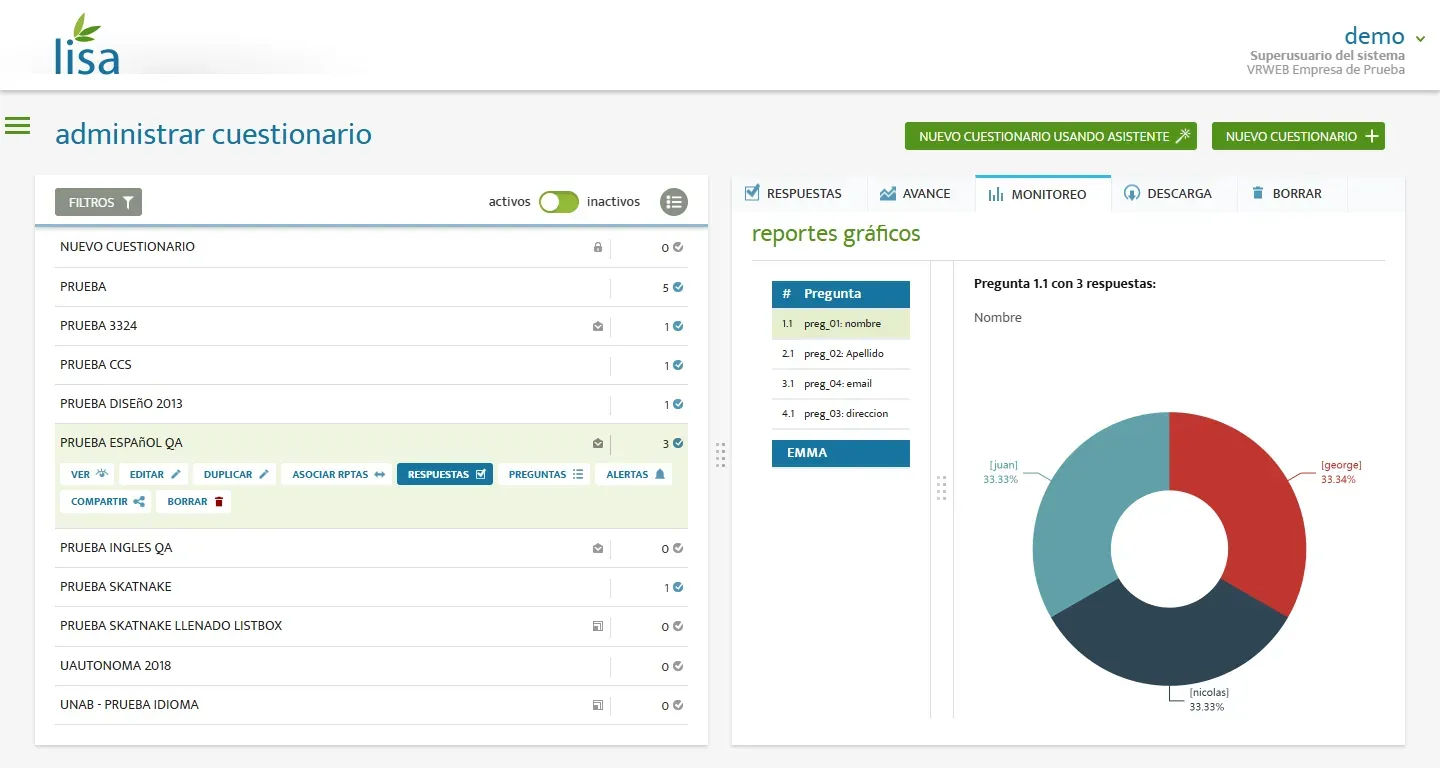
Task: Select the PRUEBA DISEÑO 2013 list row
Action: tap(371, 404)
